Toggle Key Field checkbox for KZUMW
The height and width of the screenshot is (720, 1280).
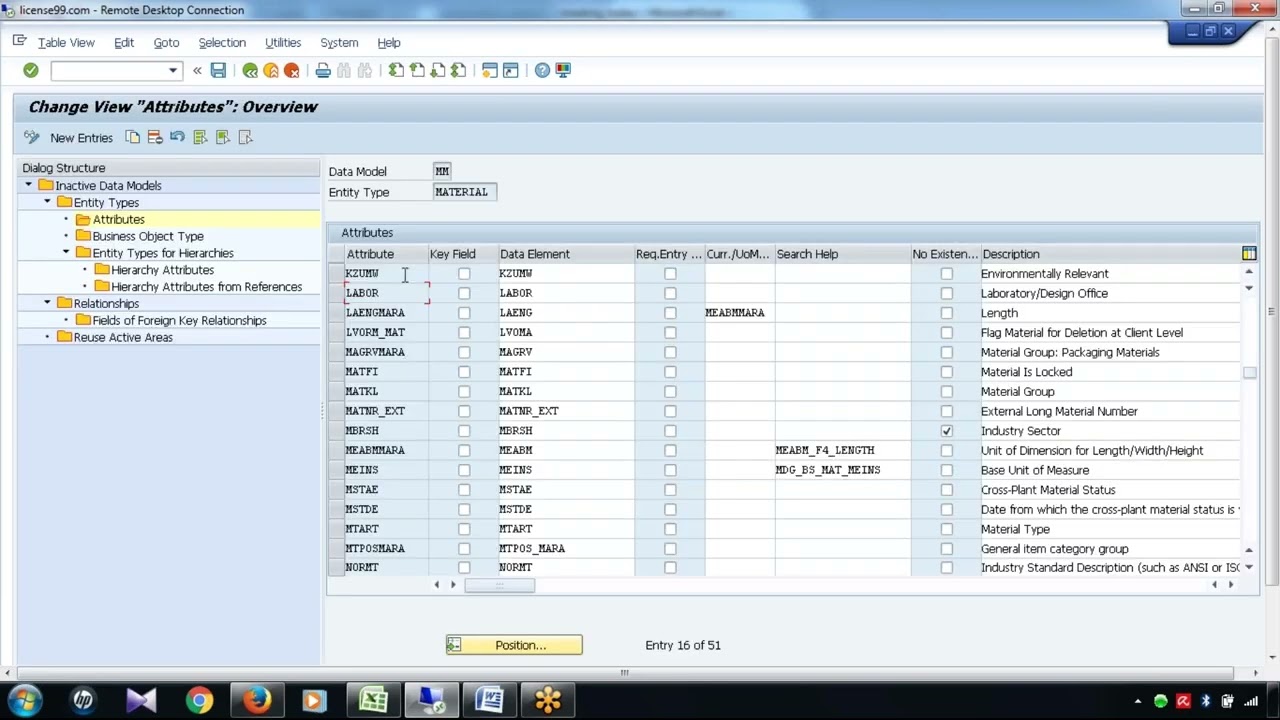click(464, 273)
